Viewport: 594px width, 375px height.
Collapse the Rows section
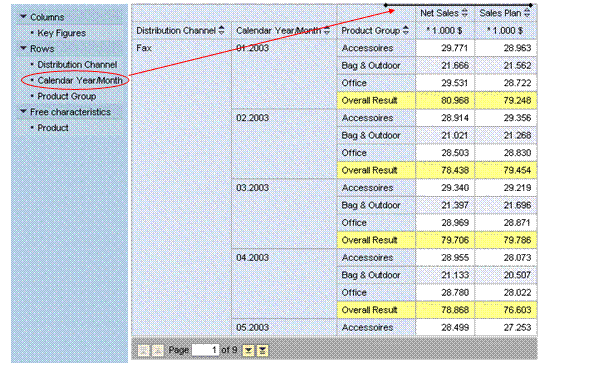pyautogui.click(x=23, y=48)
